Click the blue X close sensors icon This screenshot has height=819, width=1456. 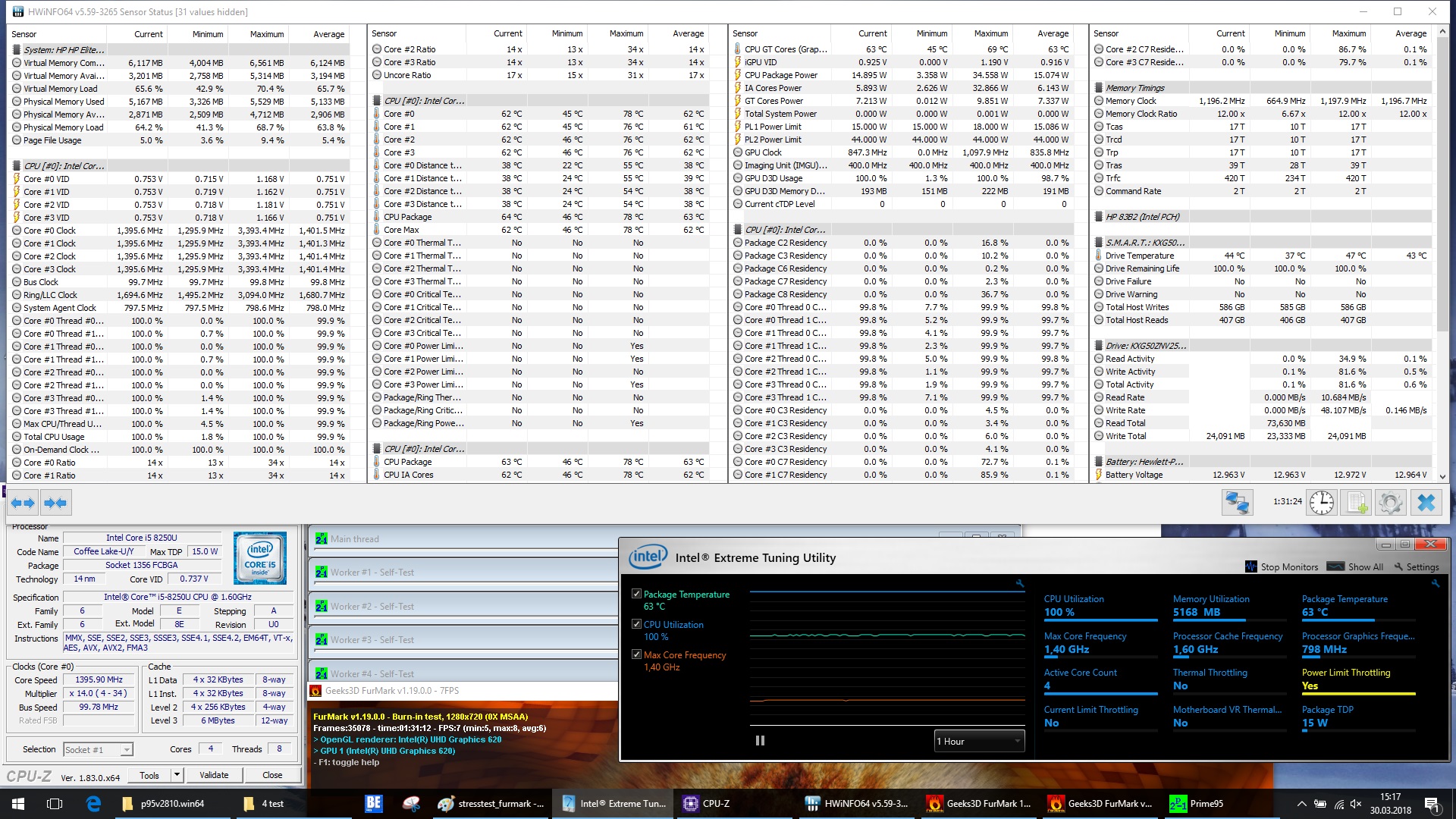[1426, 503]
